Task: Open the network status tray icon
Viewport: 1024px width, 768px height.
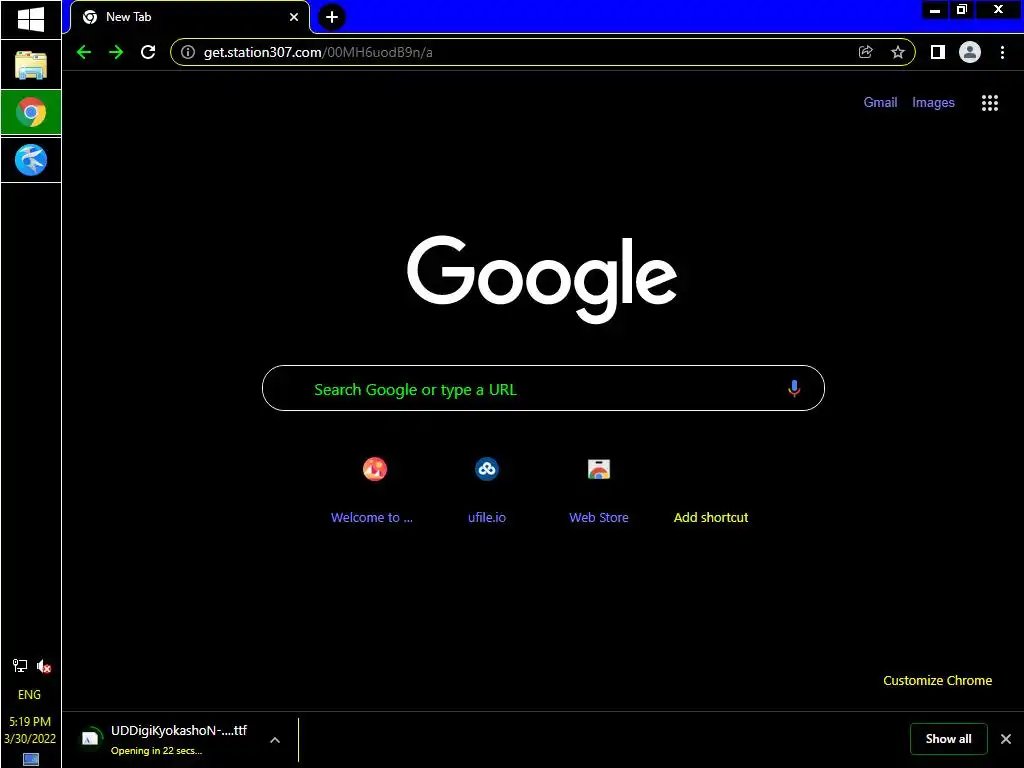Action: pos(20,665)
